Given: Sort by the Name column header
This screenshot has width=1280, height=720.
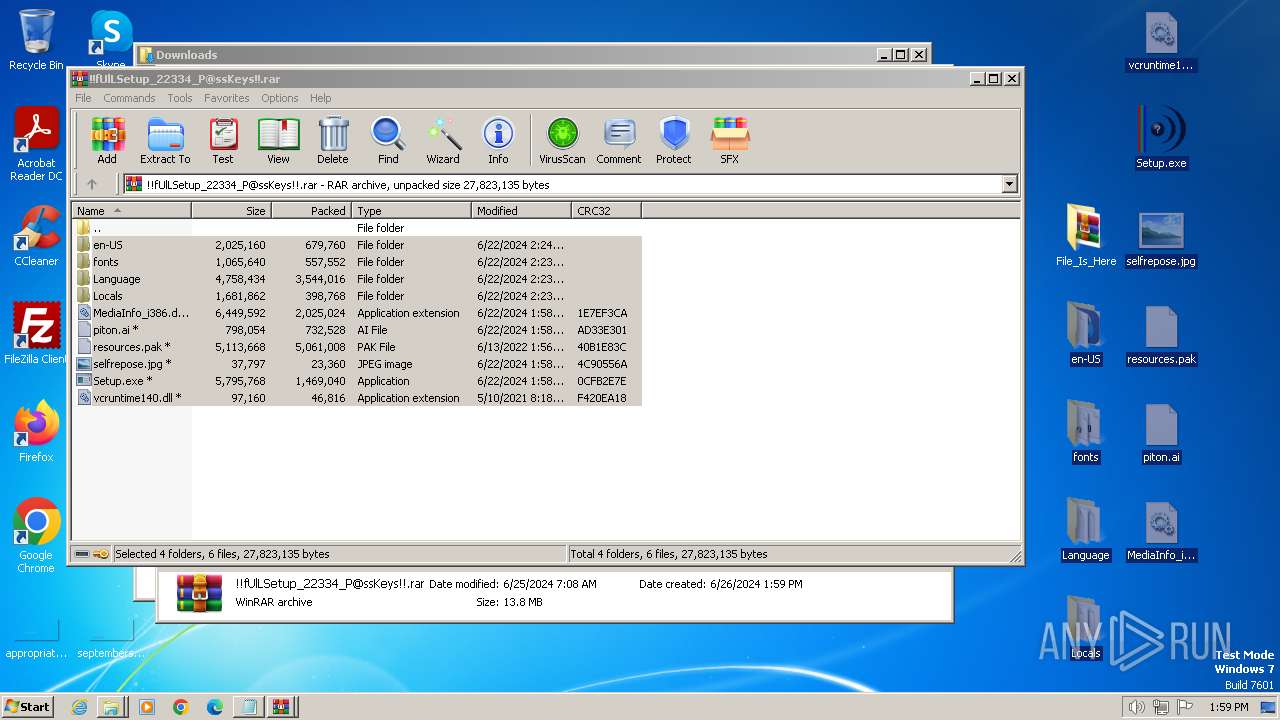Looking at the screenshot, I should pyautogui.click(x=132, y=211).
